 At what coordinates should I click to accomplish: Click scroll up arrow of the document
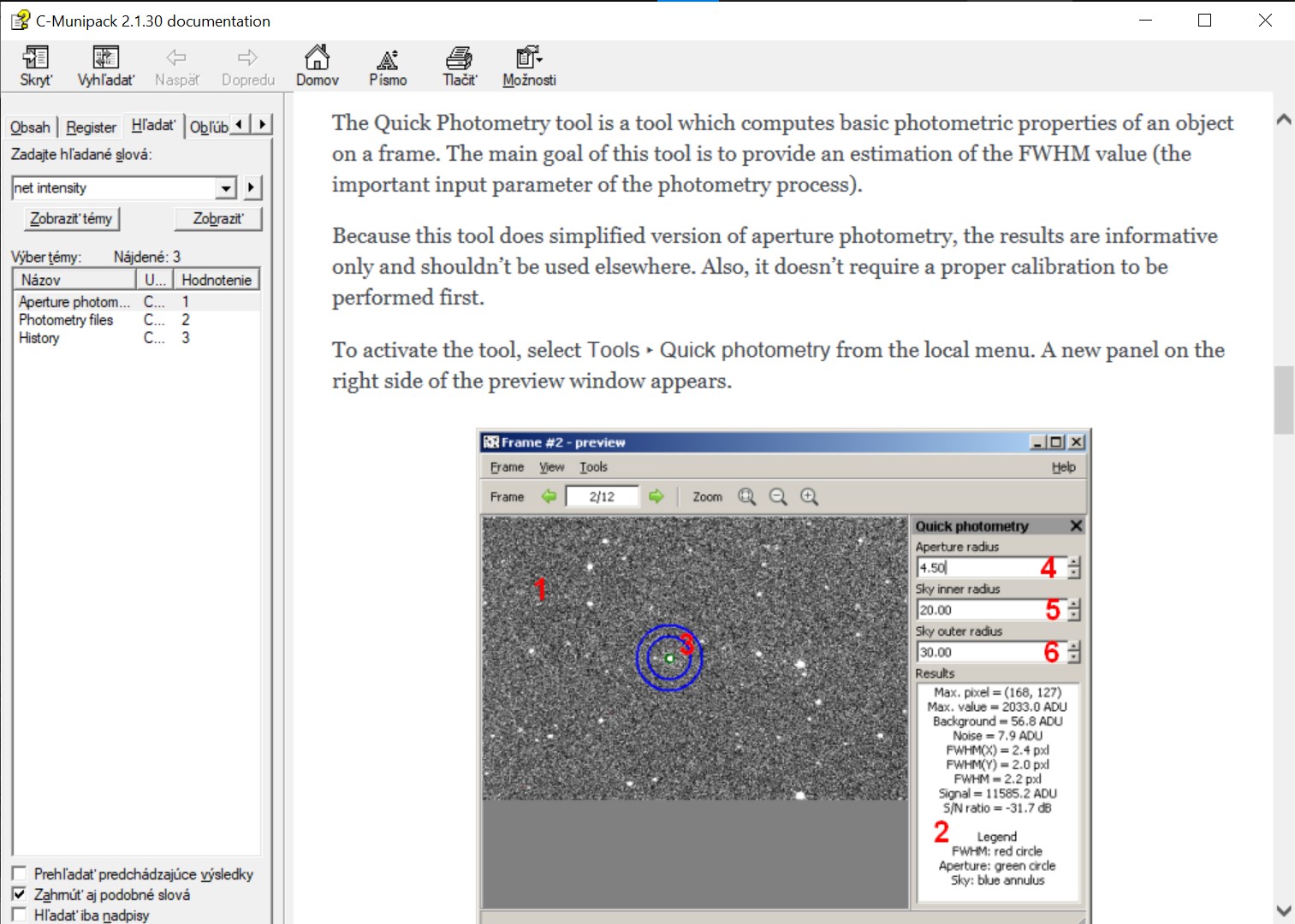pyautogui.click(x=1284, y=120)
